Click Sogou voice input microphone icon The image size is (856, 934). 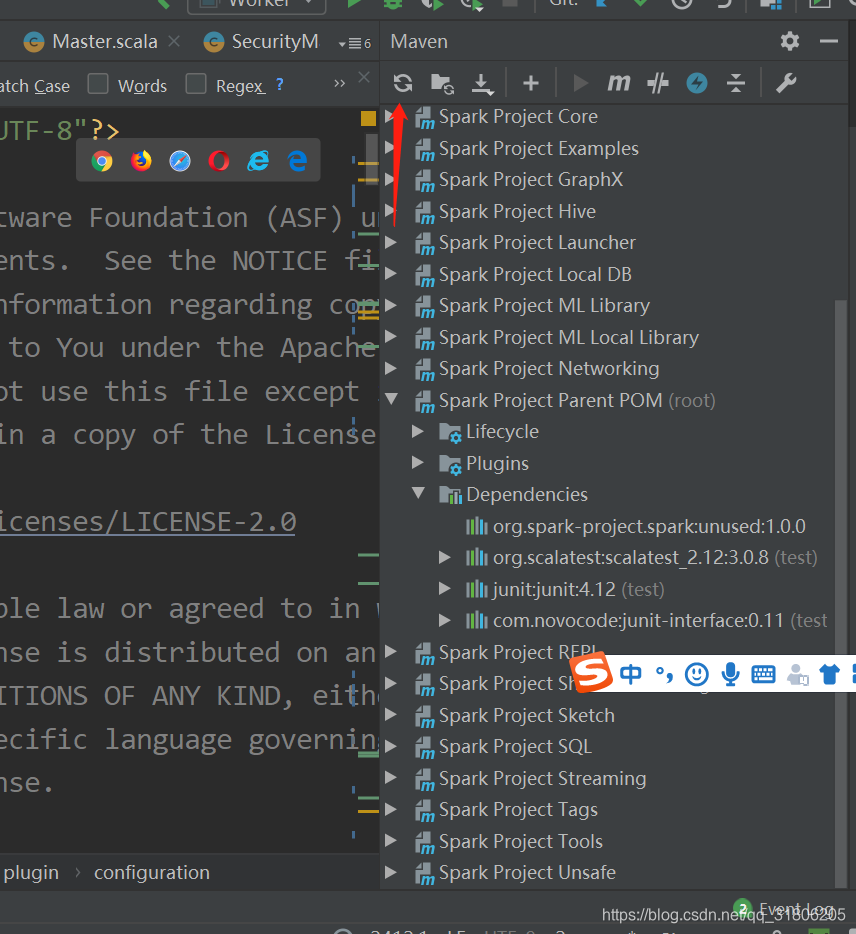(x=730, y=674)
